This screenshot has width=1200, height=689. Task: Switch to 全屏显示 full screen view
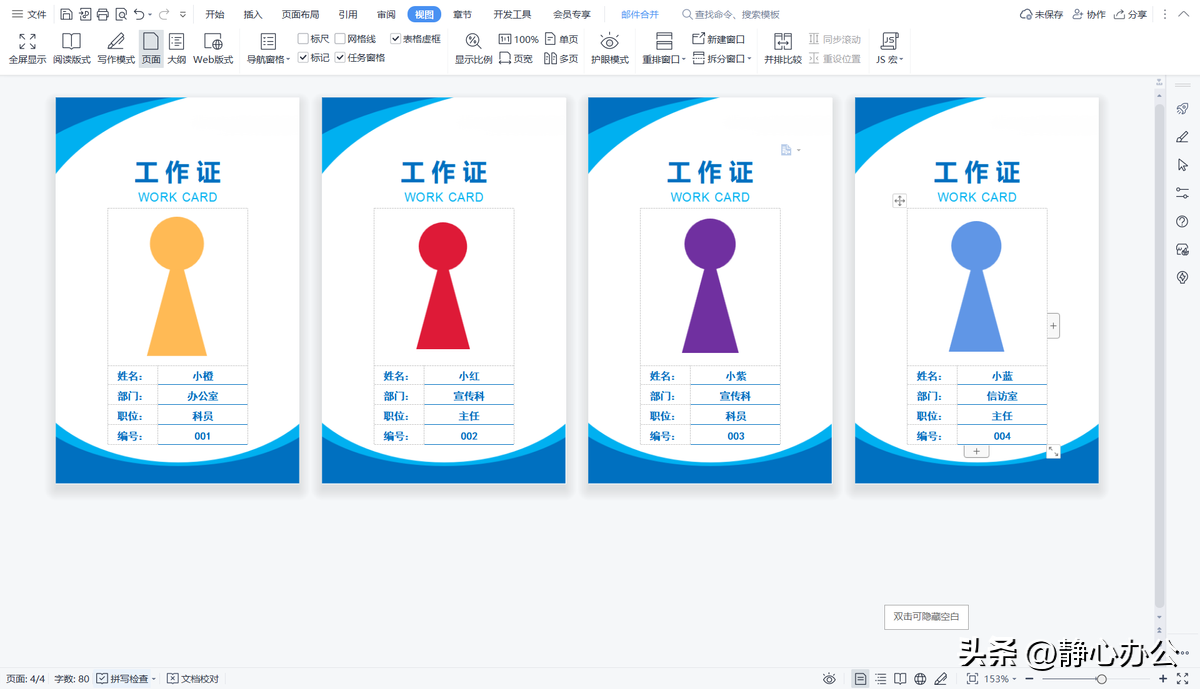point(27,49)
